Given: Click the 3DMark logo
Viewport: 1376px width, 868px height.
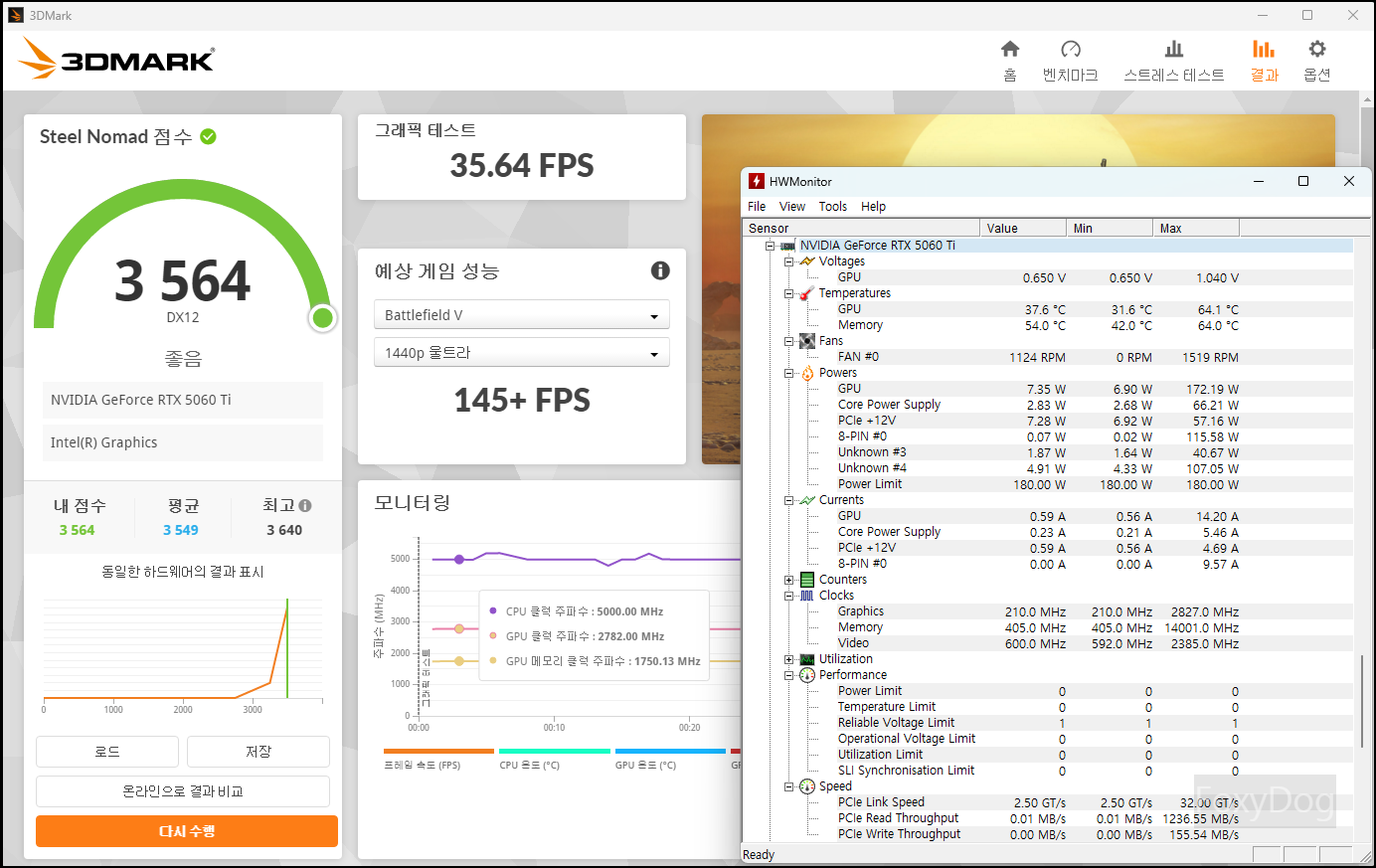Looking at the screenshot, I should click(115, 59).
